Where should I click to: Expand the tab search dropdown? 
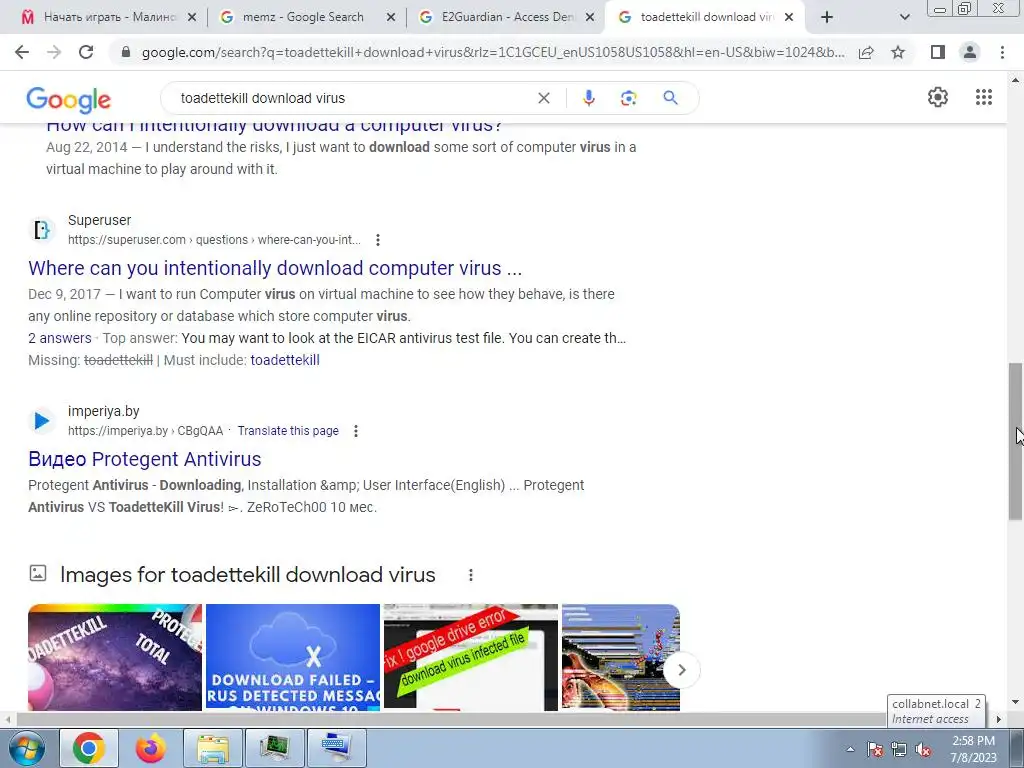tap(904, 18)
